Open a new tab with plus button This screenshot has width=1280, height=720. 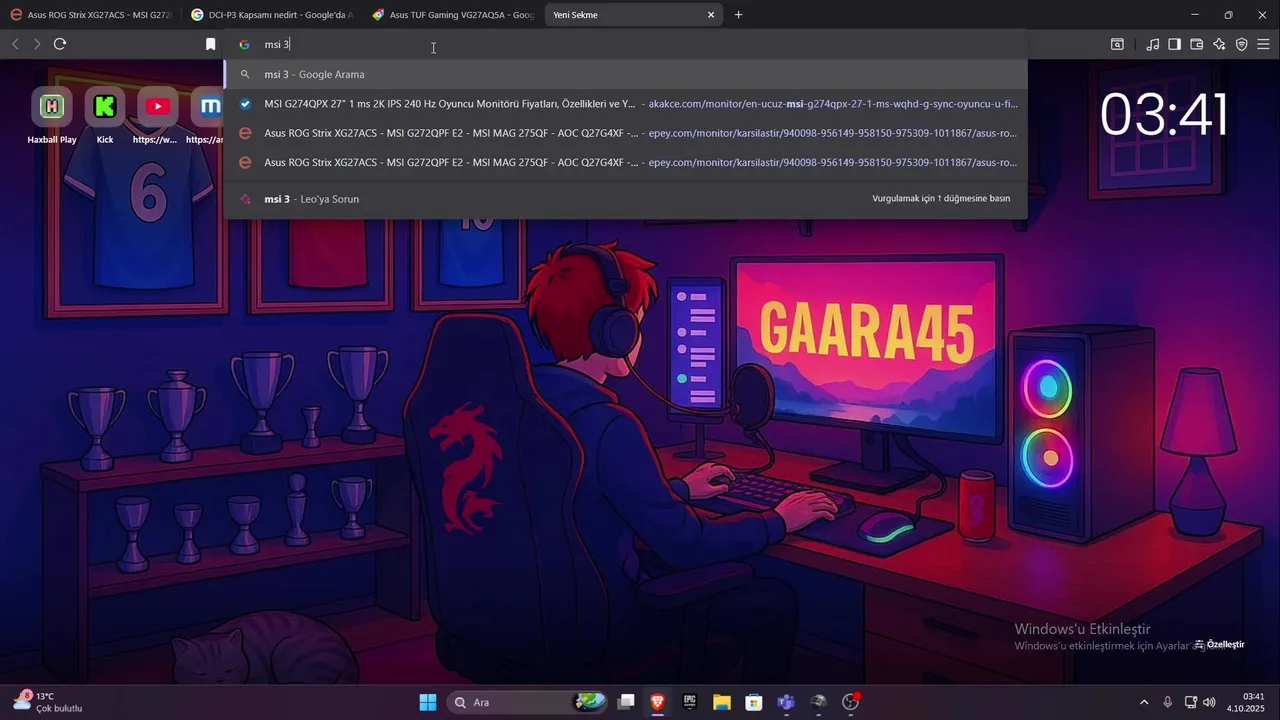point(739,15)
